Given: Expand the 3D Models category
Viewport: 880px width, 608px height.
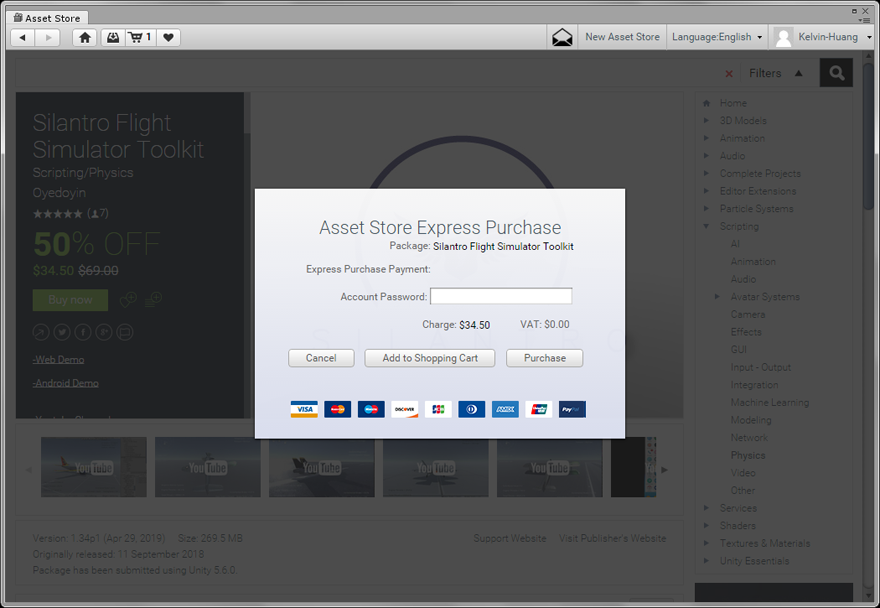Looking at the screenshot, I should point(707,120).
